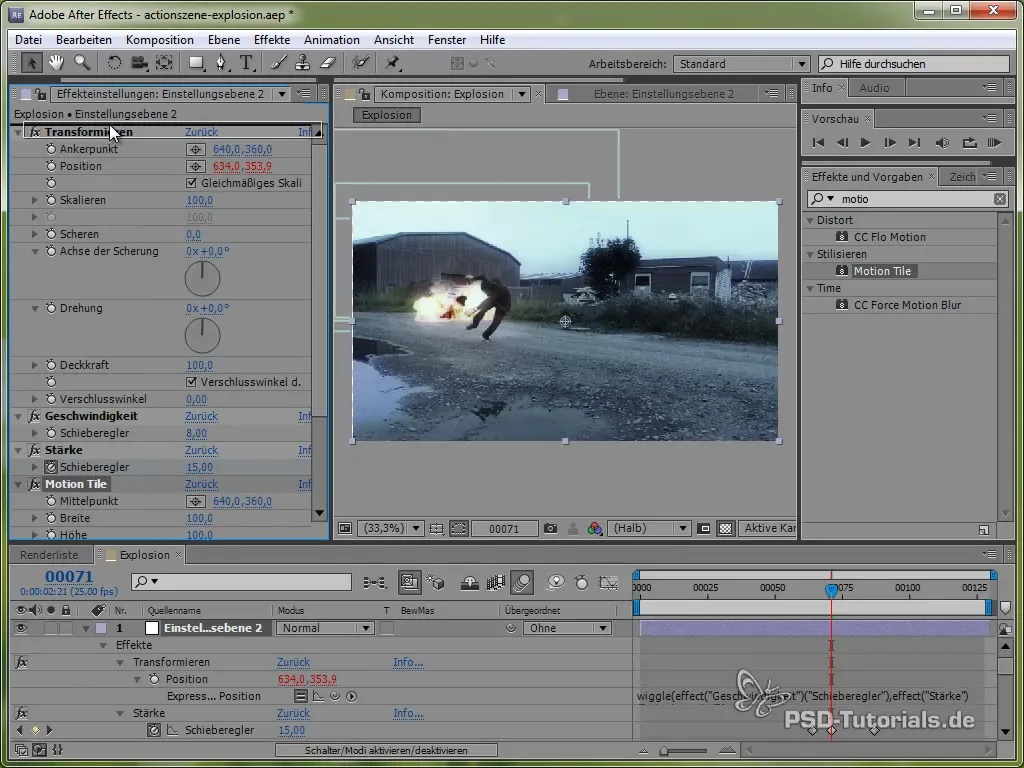Viewport: 1024px width, 768px height.
Task: Click the Explosion button in the comp viewer
Action: pos(387,115)
